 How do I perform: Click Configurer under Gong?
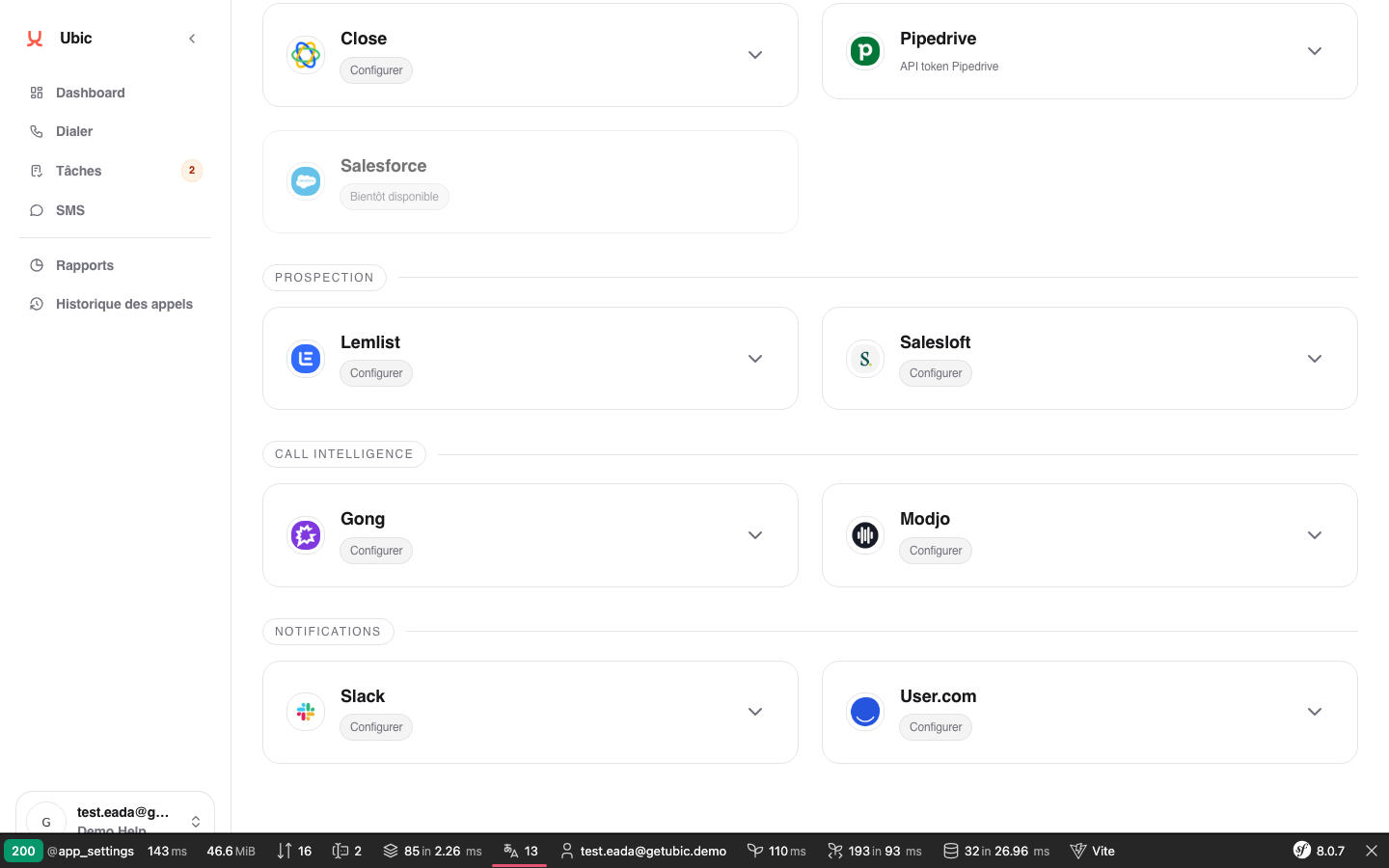[x=376, y=551]
